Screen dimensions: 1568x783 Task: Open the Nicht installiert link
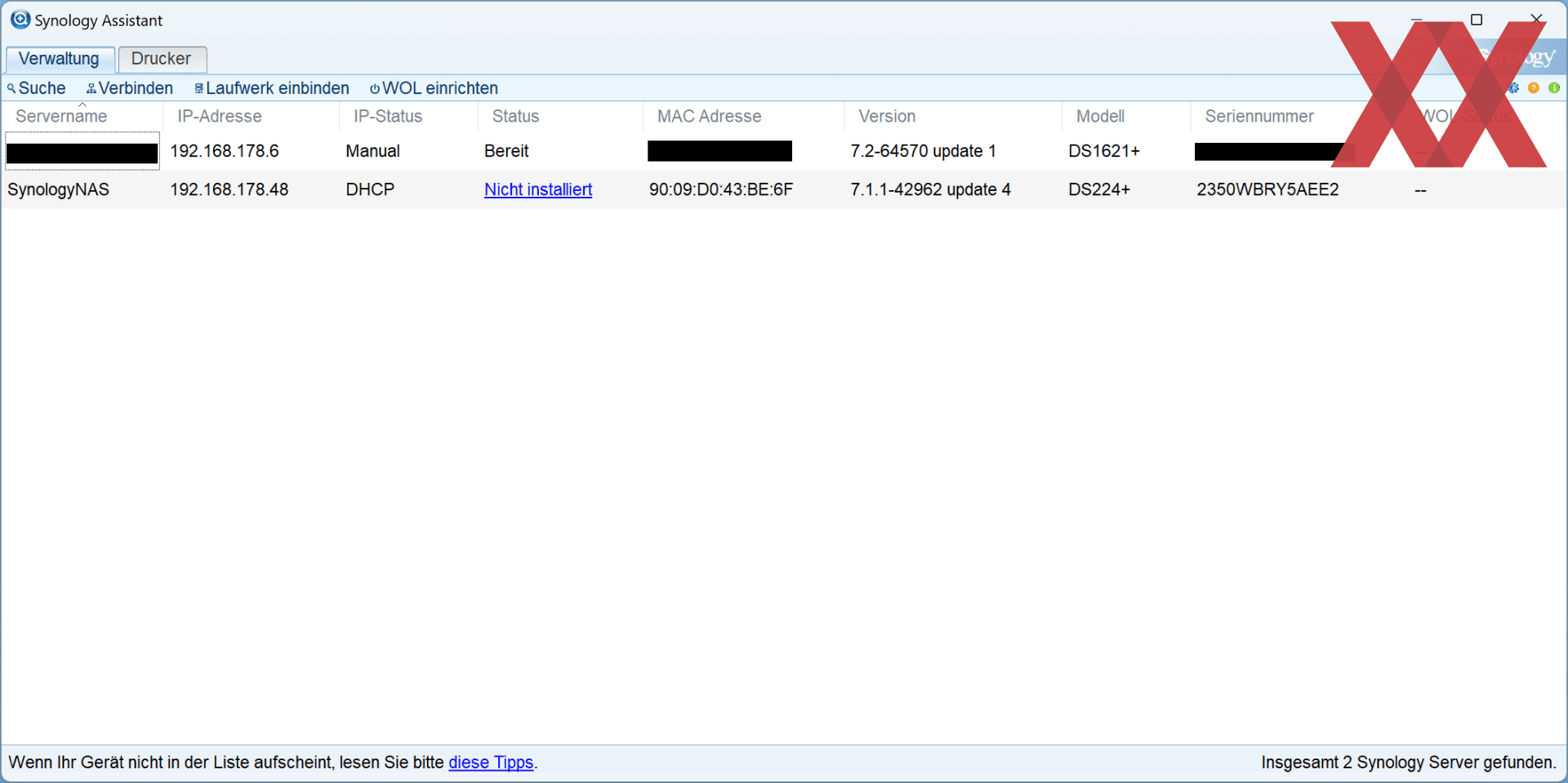[538, 189]
